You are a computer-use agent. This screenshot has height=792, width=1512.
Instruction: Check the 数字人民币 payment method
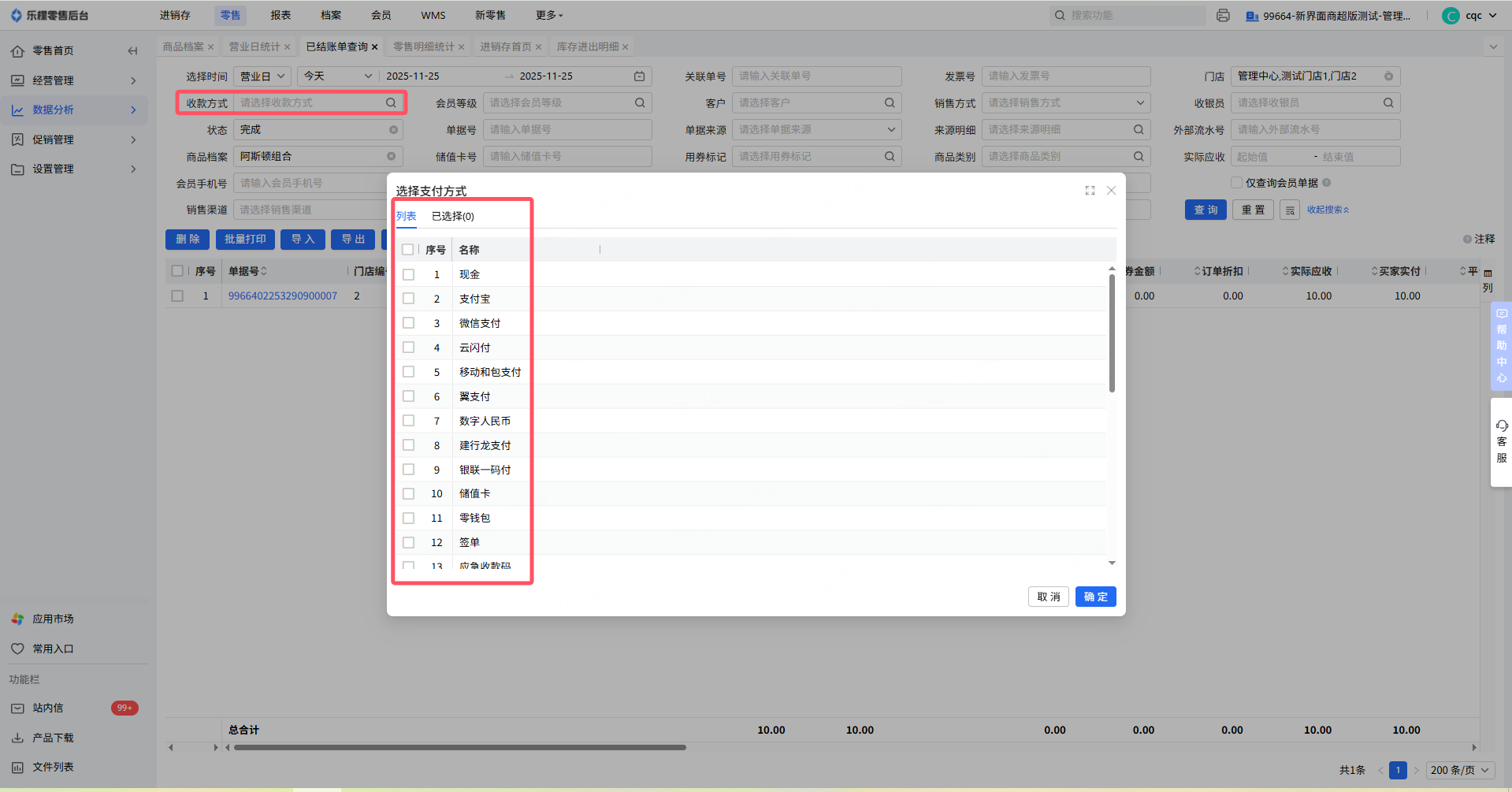[x=408, y=422]
